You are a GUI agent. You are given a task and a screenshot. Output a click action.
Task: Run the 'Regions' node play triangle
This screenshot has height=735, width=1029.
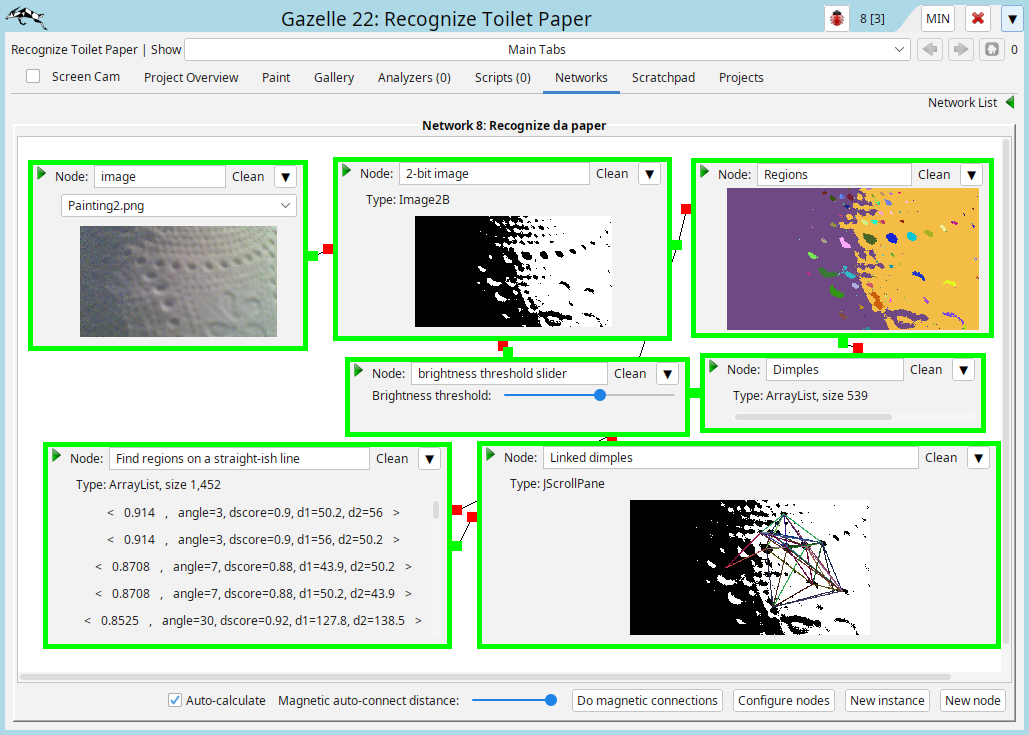705,172
